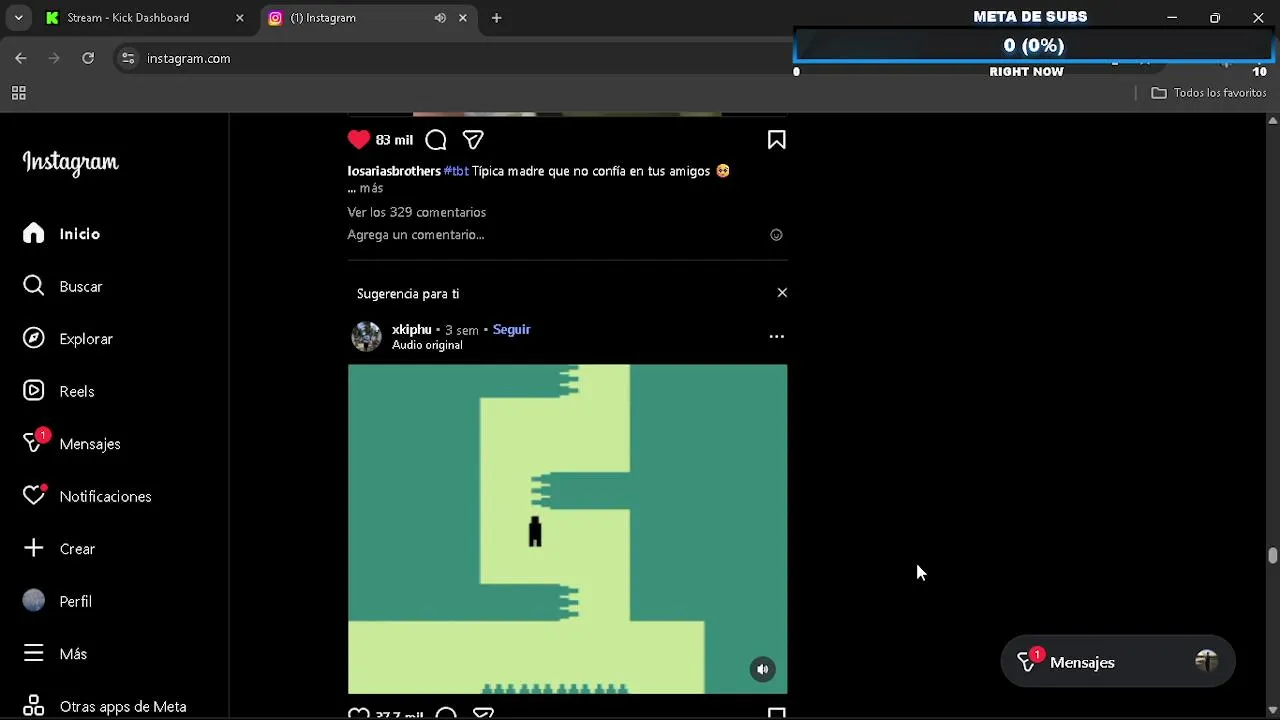Close the Instagram browser tab
This screenshot has height=720, width=1280.
[463, 18]
